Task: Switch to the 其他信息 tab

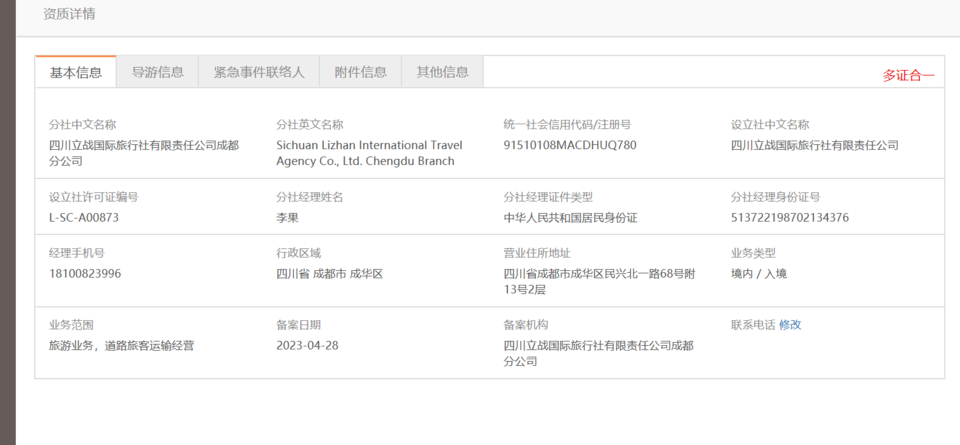Action: [442, 72]
